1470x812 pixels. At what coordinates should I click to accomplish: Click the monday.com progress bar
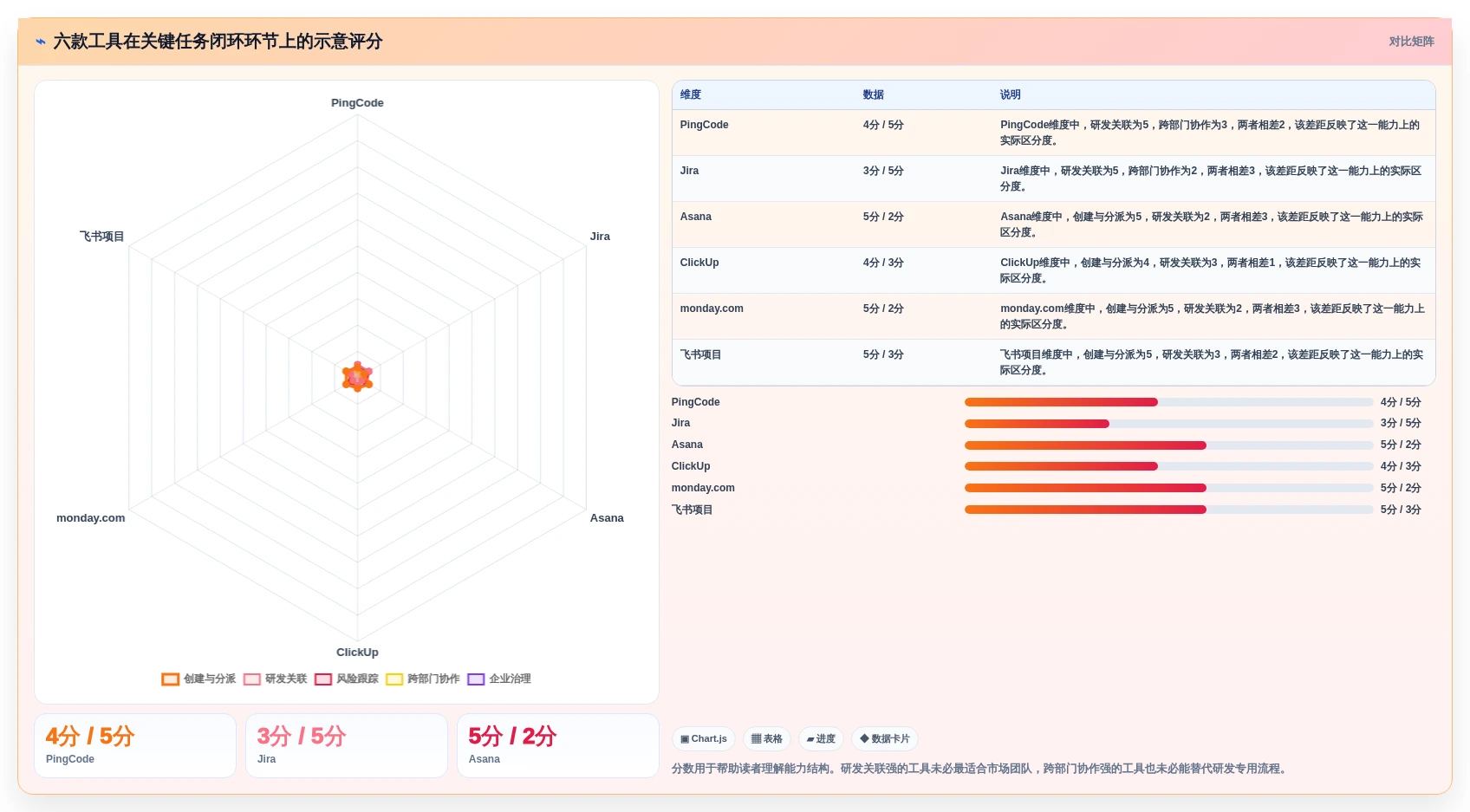coord(1168,488)
